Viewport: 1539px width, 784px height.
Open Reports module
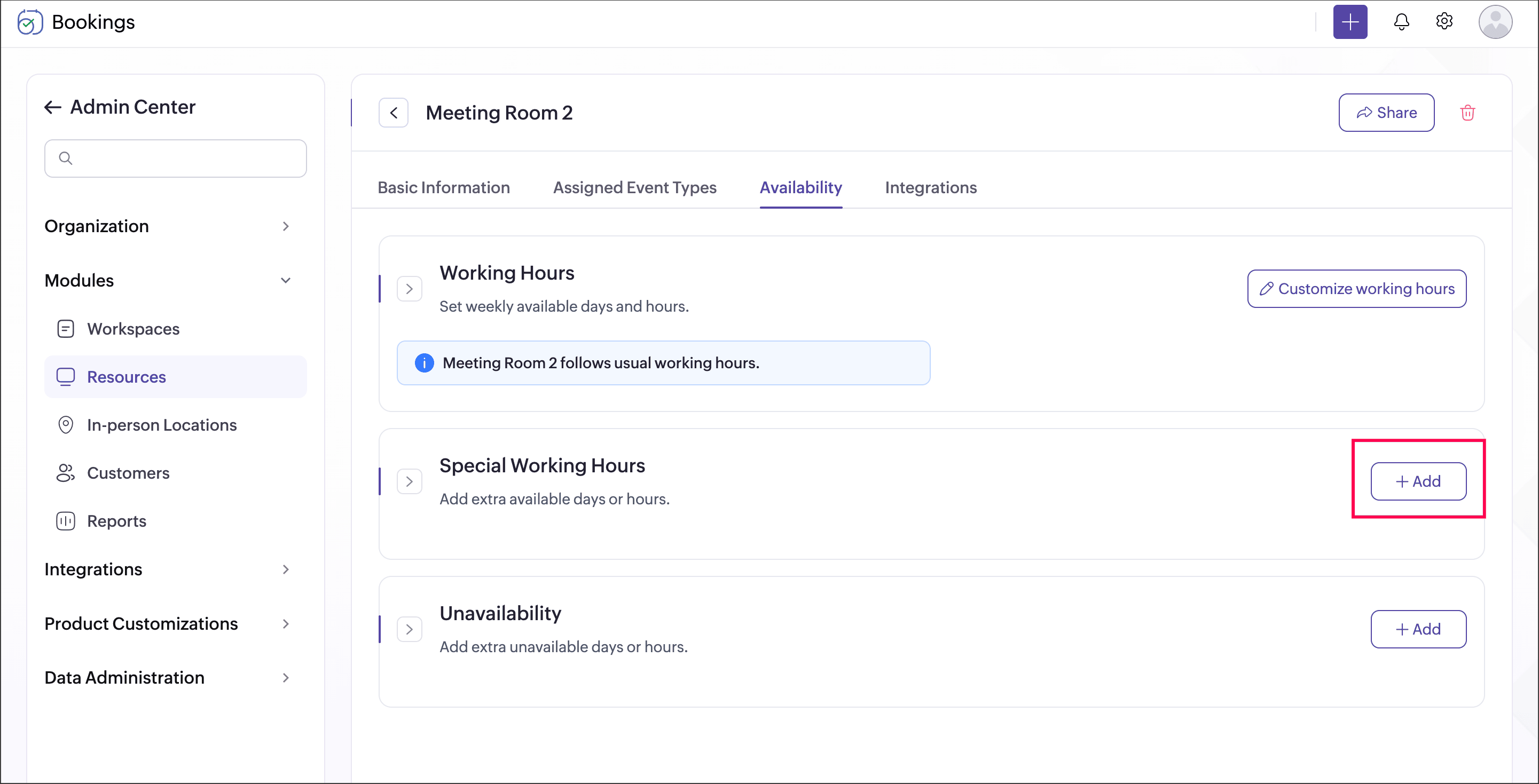(175, 521)
